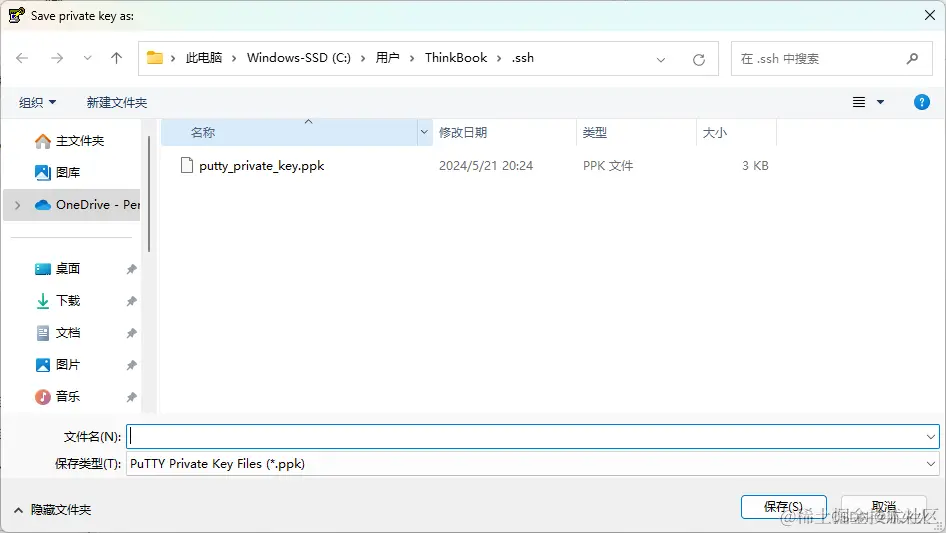Open the 保存类型 combo box
This screenshot has width=946, height=533.
(x=533, y=464)
